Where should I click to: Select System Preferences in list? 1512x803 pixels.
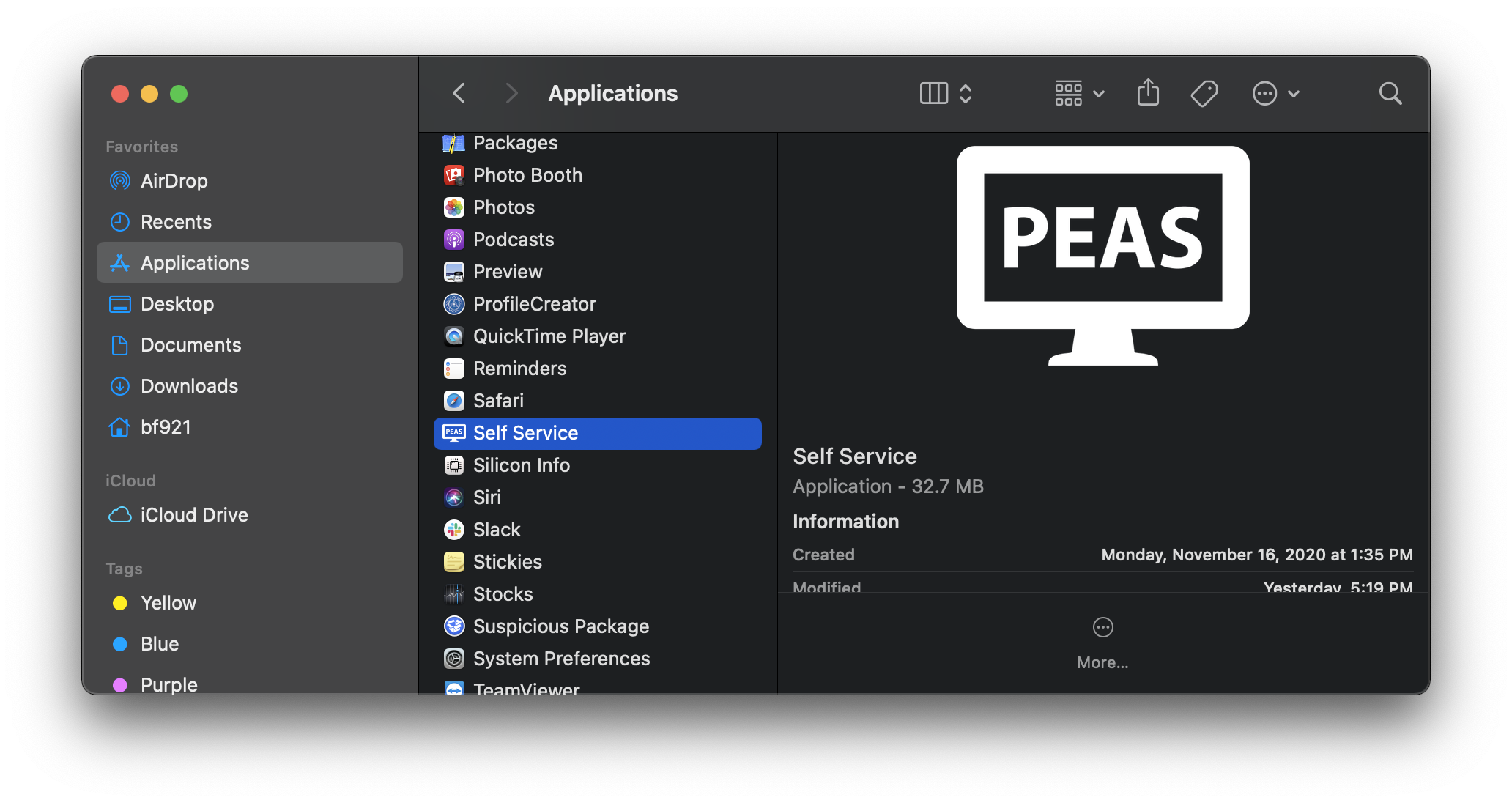pyautogui.click(x=561, y=659)
